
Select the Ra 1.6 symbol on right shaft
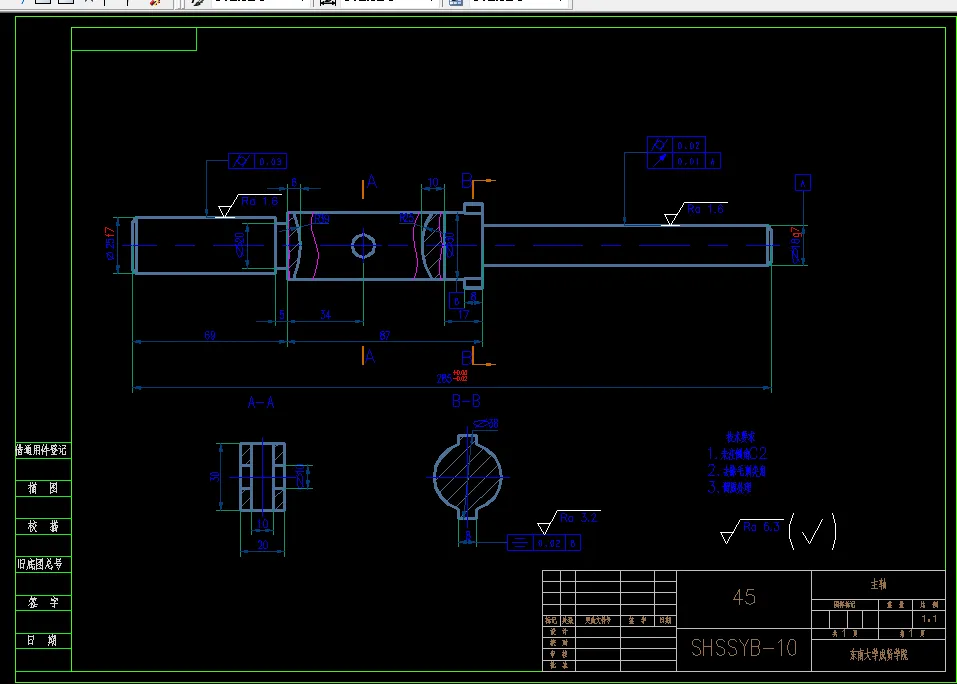click(x=695, y=214)
